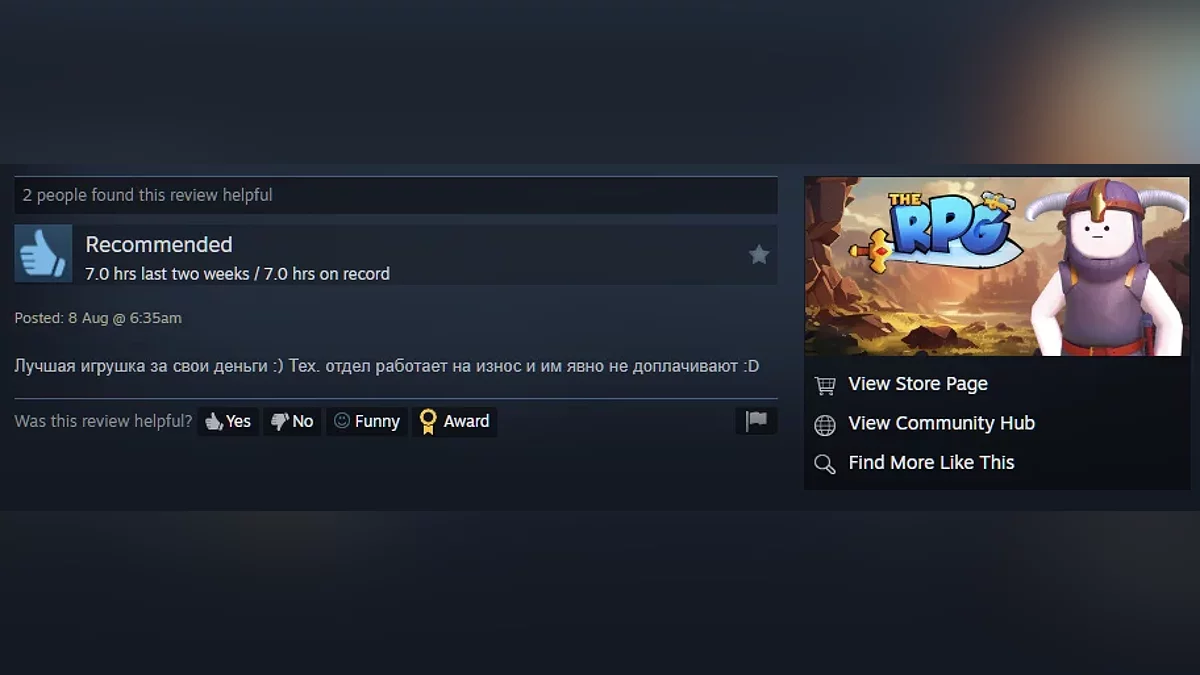
Task: Vote Yes on the review's helpfulness
Action: tap(228, 421)
